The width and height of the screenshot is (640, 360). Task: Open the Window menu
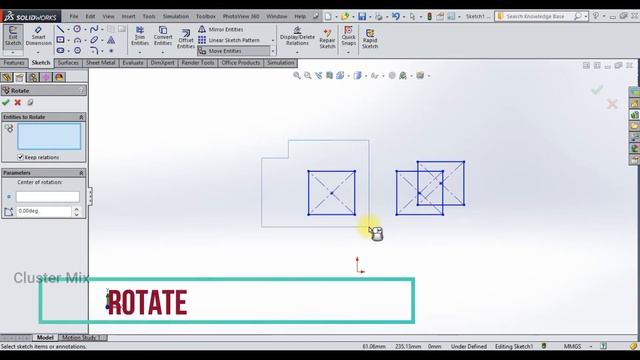277,16
